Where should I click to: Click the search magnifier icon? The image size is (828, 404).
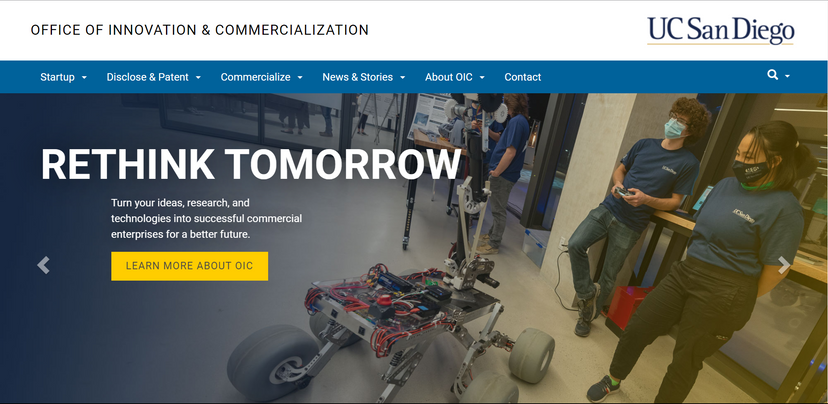773,75
